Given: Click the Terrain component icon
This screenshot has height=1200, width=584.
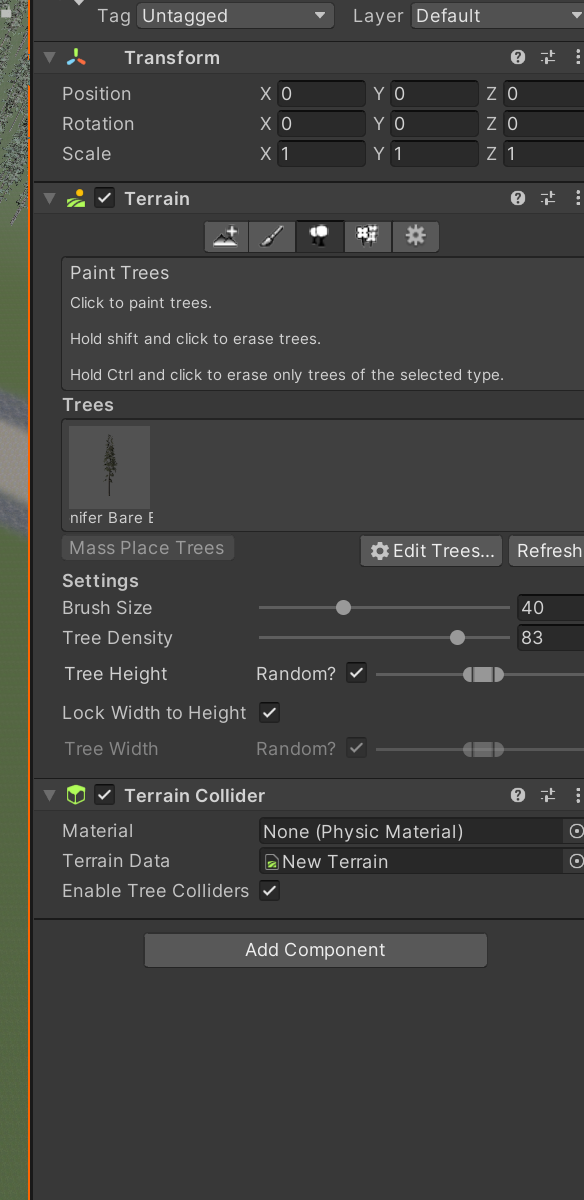Looking at the screenshot, I should [x=76, y=198].
